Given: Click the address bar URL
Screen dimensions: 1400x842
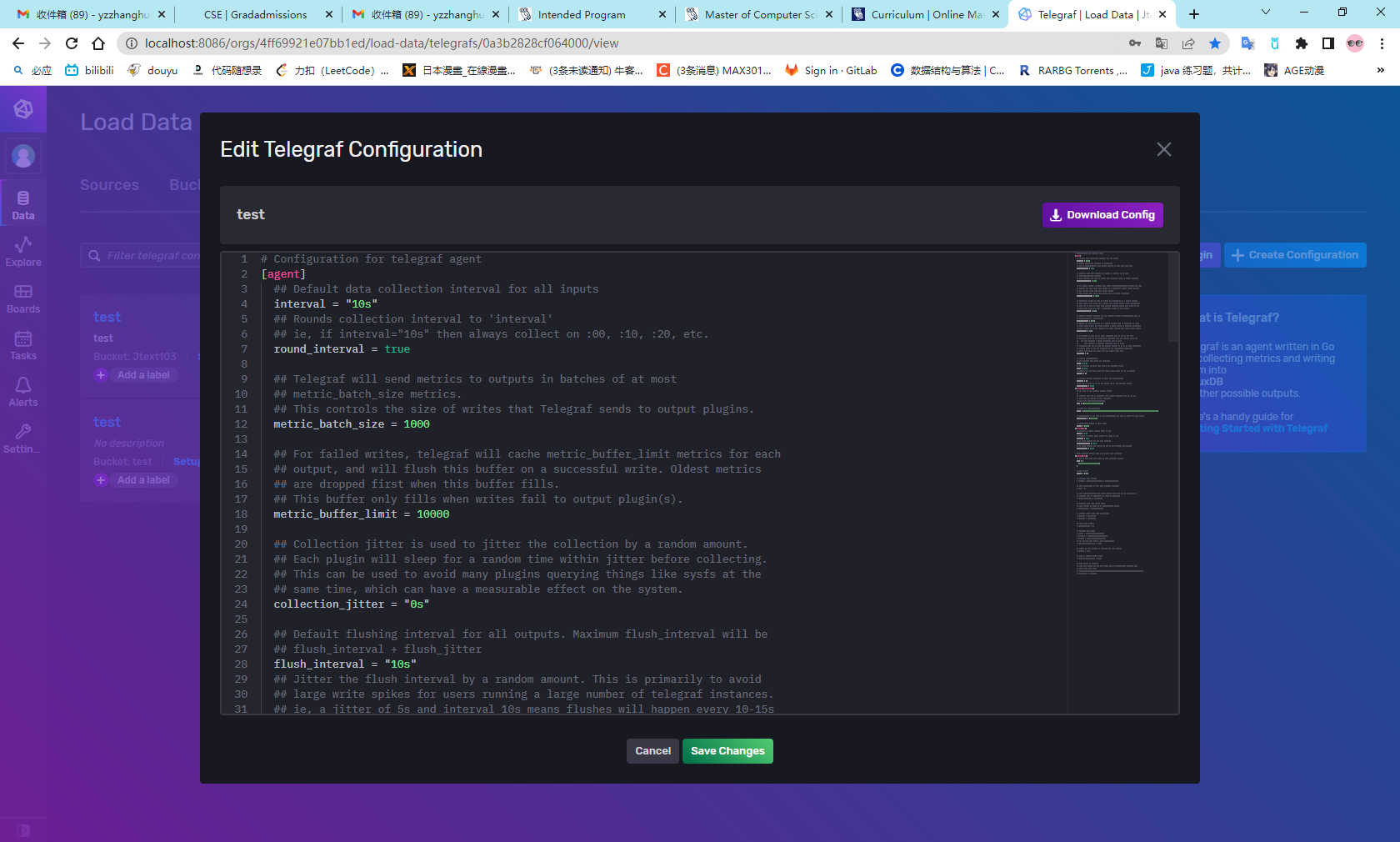Looking at the screenshot, I should 382,43.
